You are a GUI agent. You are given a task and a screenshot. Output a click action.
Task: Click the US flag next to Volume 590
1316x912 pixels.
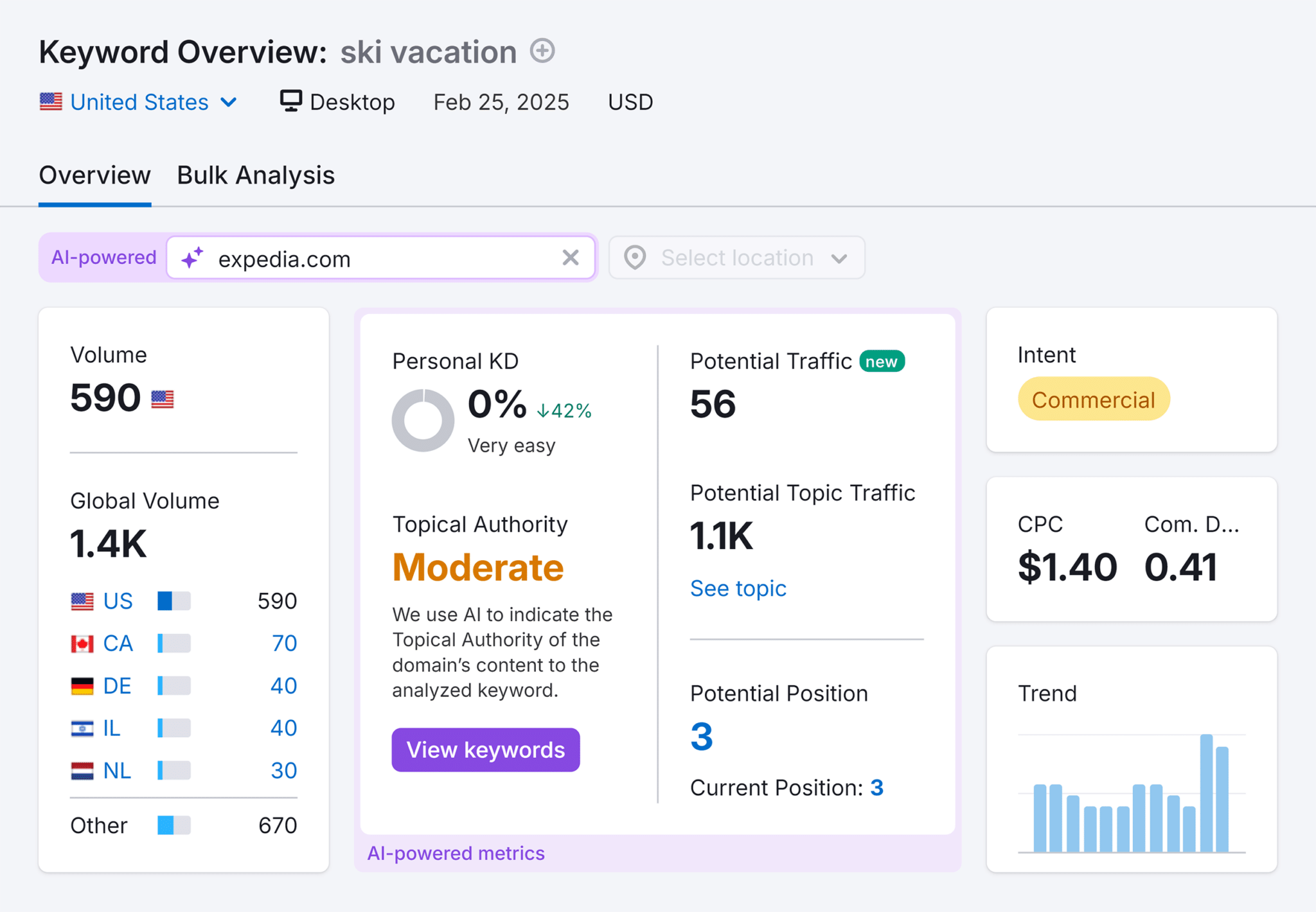163,399
